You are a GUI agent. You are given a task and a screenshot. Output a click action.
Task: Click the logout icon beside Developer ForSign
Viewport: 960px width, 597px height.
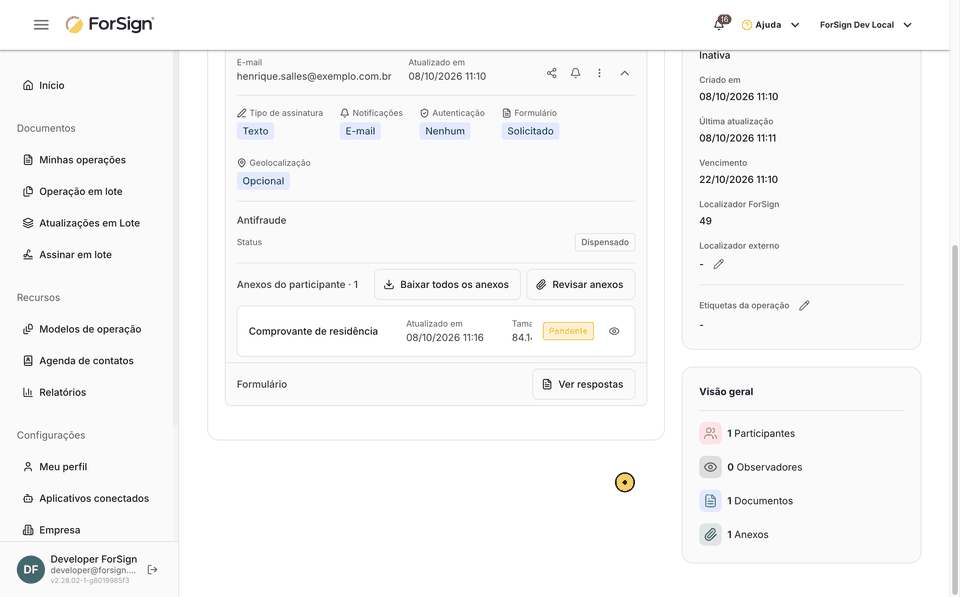152,569
